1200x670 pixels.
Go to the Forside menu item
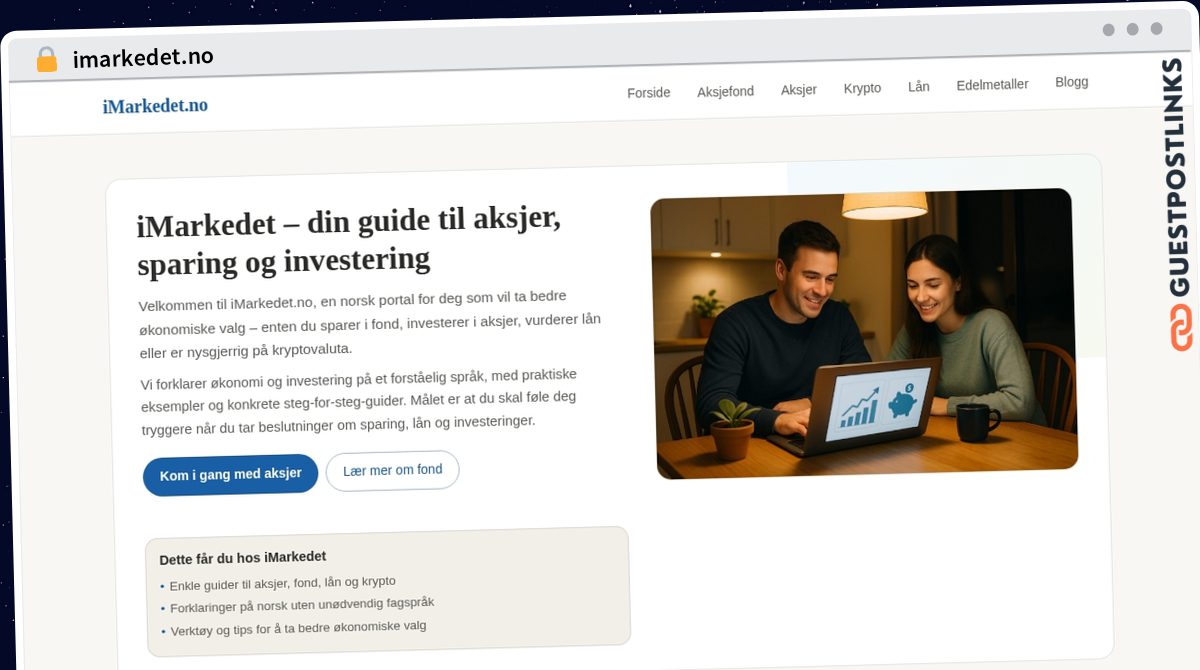pos(648,92)
